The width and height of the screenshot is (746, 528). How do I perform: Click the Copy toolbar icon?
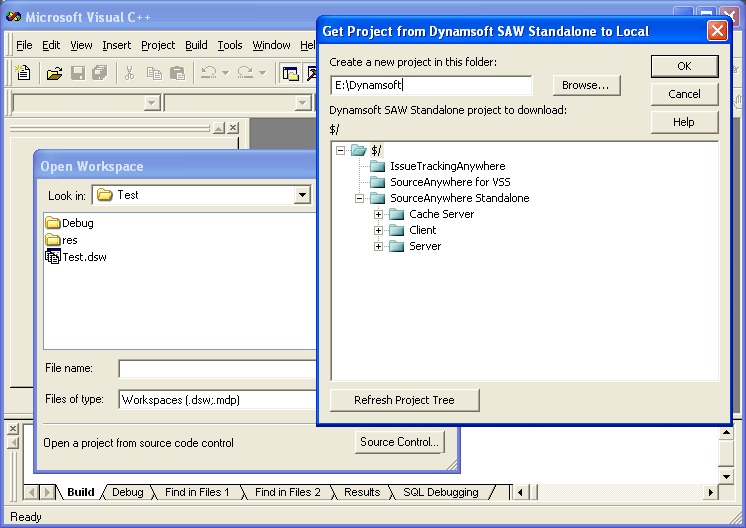coord(154,73)
